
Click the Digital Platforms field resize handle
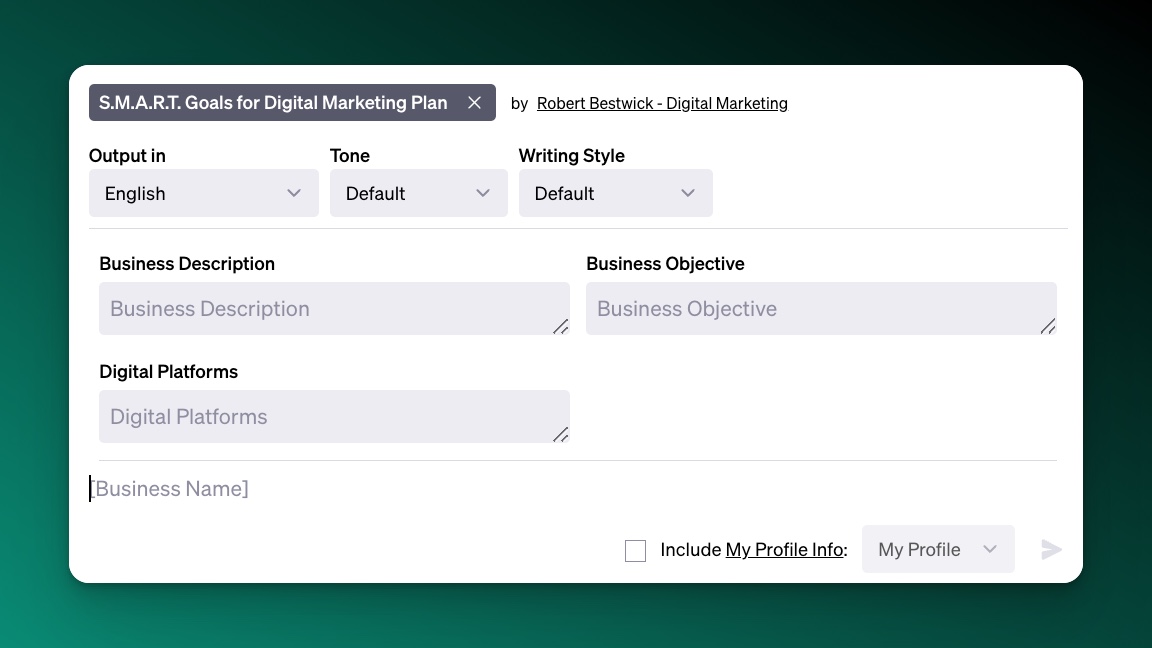(x=561, y=434)
